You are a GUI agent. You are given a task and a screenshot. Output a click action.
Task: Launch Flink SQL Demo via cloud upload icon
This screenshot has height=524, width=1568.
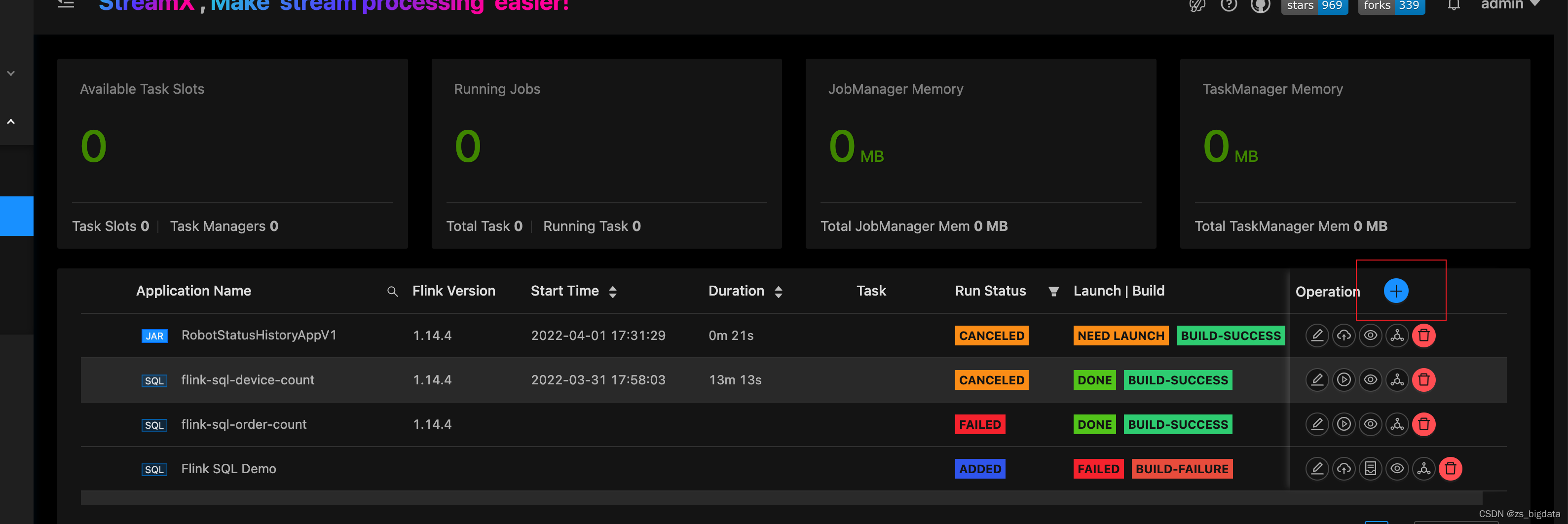tap(1344, 469)
